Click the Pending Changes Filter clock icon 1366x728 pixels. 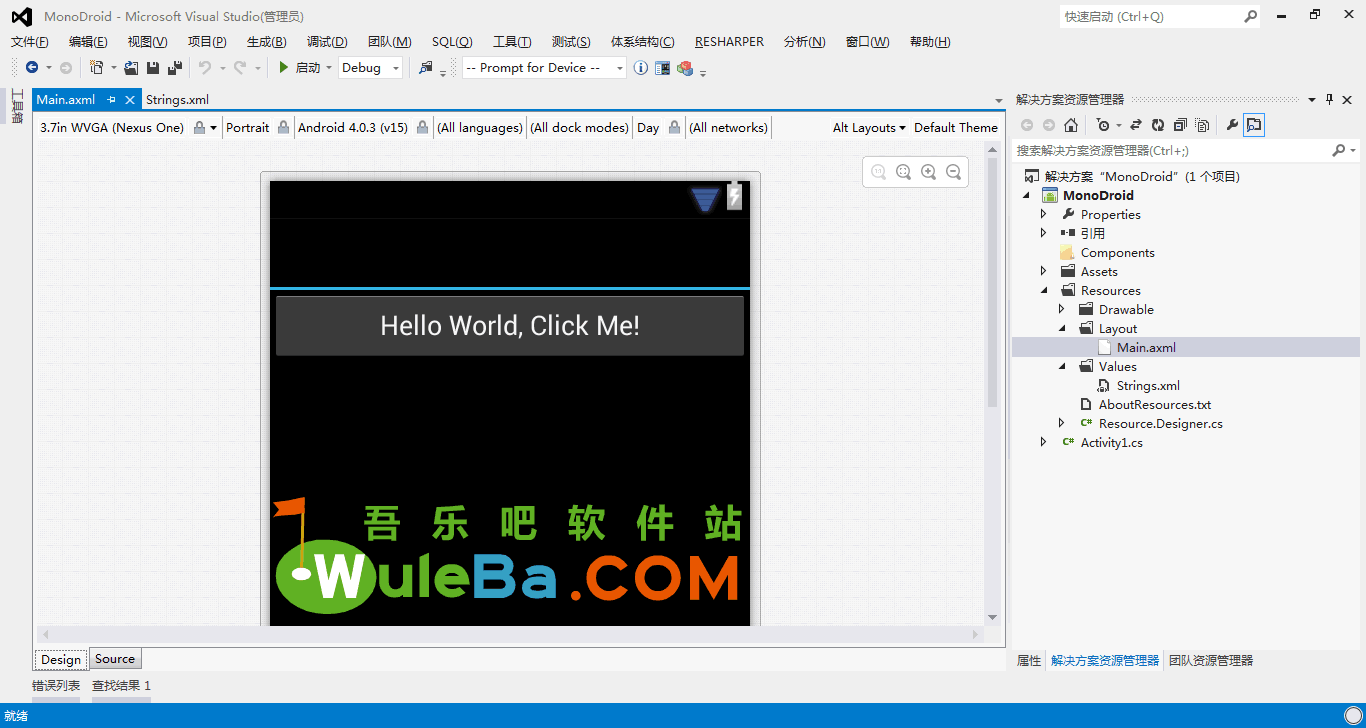point(1103,125)
